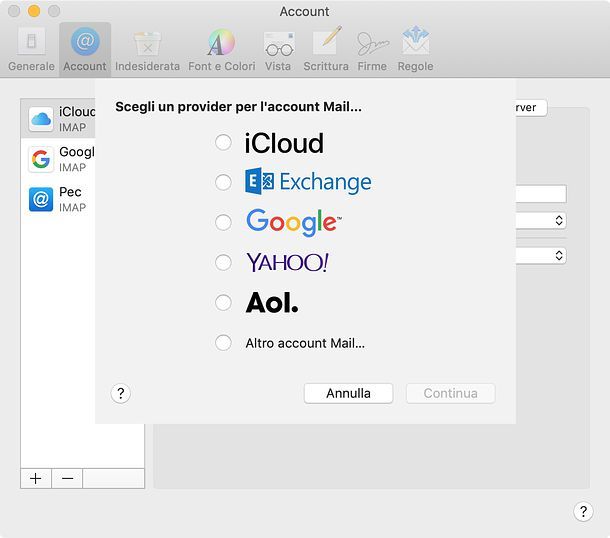Open the Account preferences tab
This screenshot has width=610, height=538.
85,49
